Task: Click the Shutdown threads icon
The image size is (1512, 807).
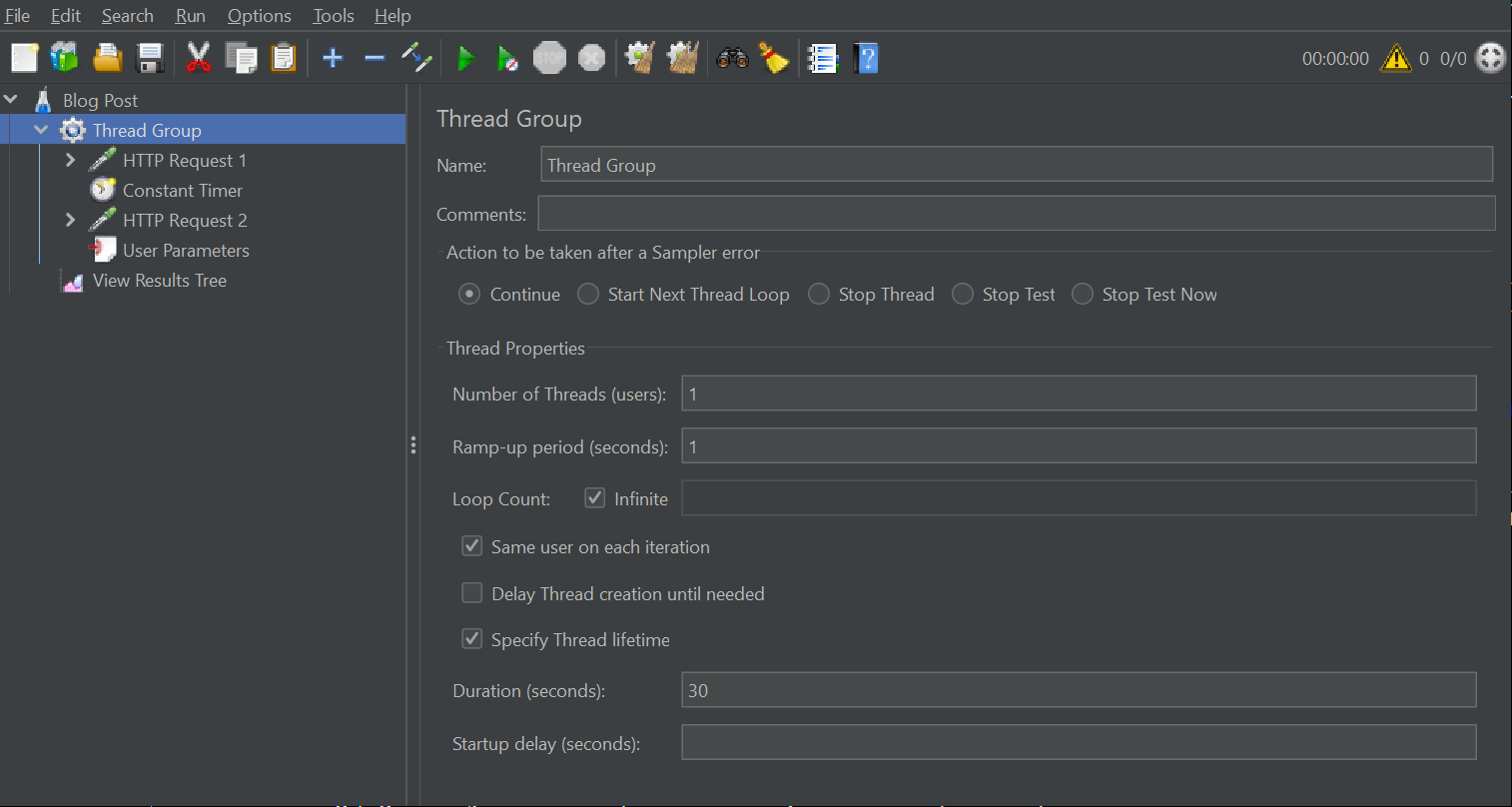Action: click(x=592, y=58)
